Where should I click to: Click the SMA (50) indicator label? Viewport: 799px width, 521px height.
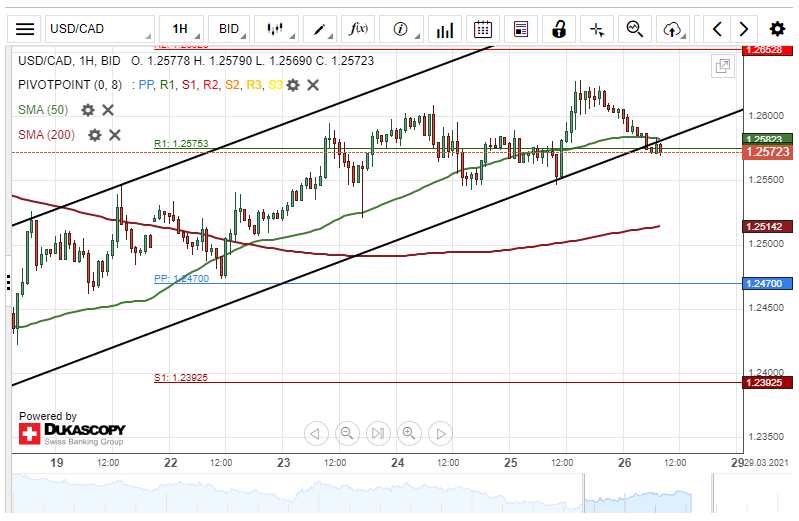43,110
